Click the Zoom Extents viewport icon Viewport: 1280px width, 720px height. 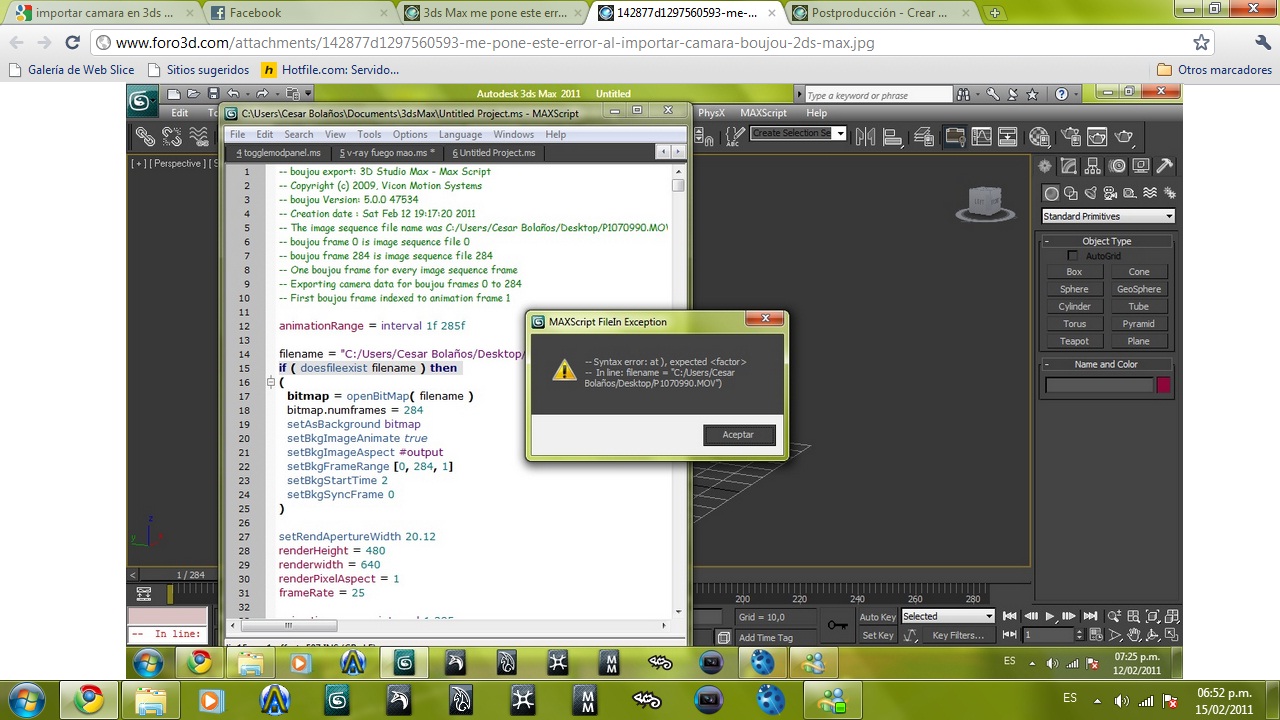coord(1152,616)
